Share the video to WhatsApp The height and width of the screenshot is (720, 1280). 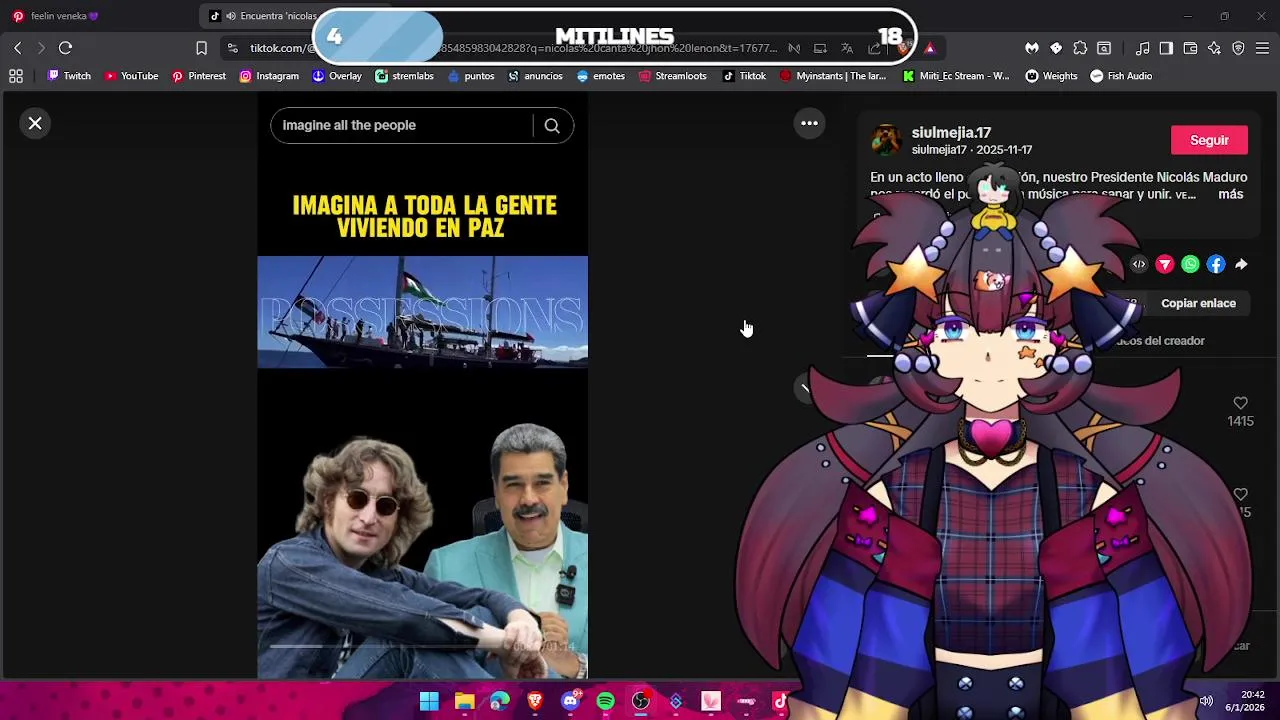point(1190,265)
